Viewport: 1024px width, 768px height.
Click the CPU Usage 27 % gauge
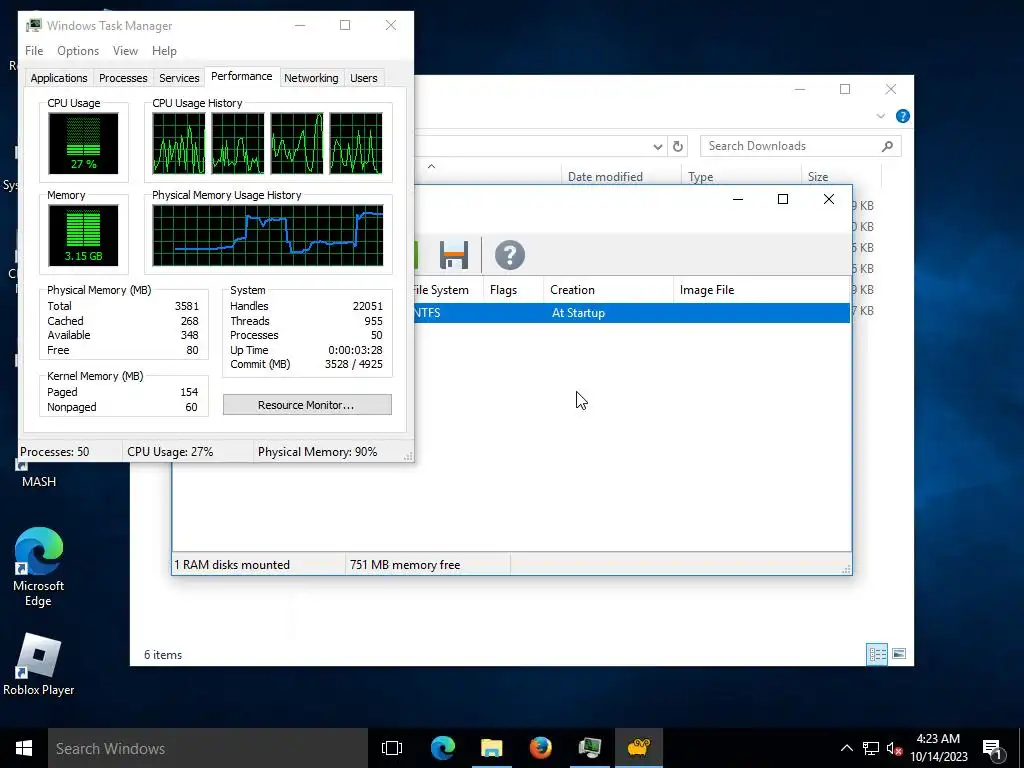point(83,144)
